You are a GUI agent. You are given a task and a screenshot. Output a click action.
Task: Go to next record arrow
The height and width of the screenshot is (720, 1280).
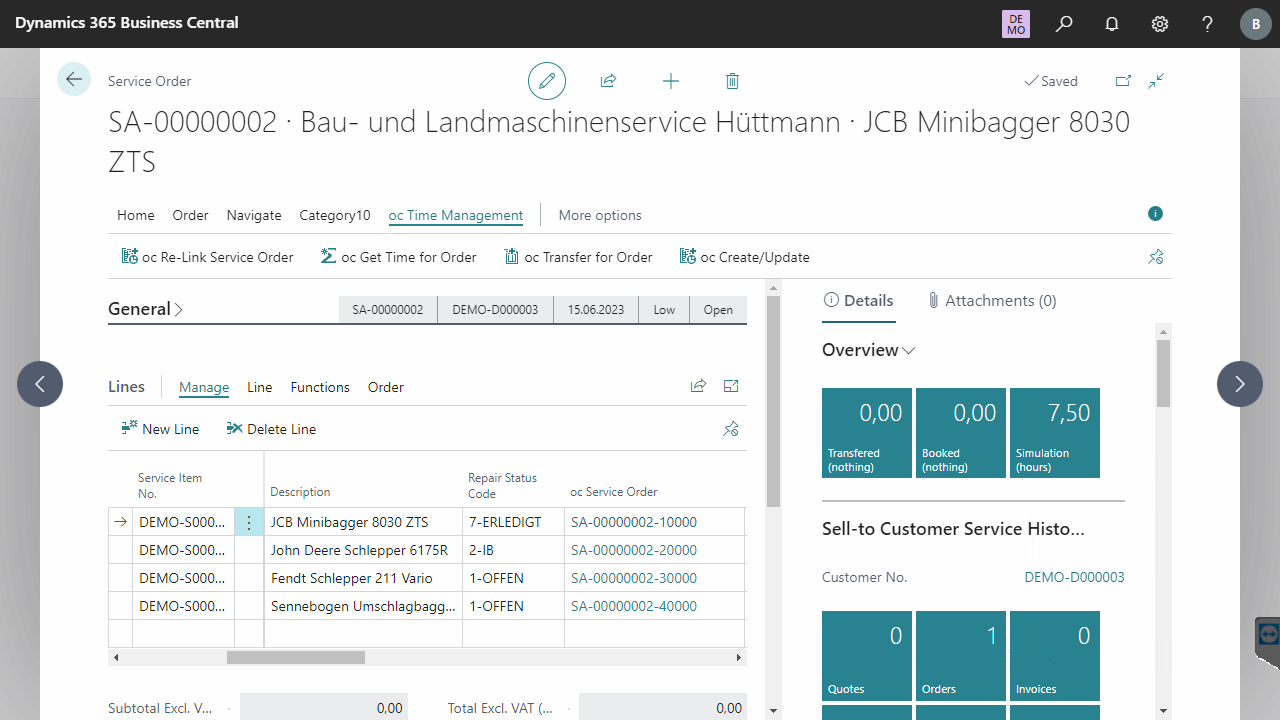(1240, 384)
